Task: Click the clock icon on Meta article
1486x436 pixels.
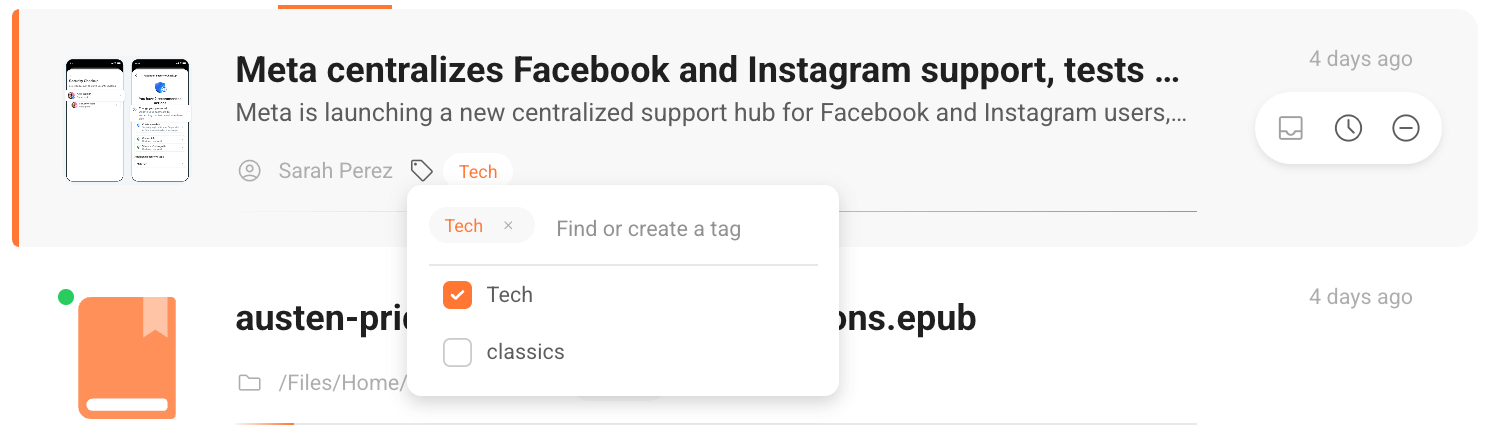Action: point(1349,128)
